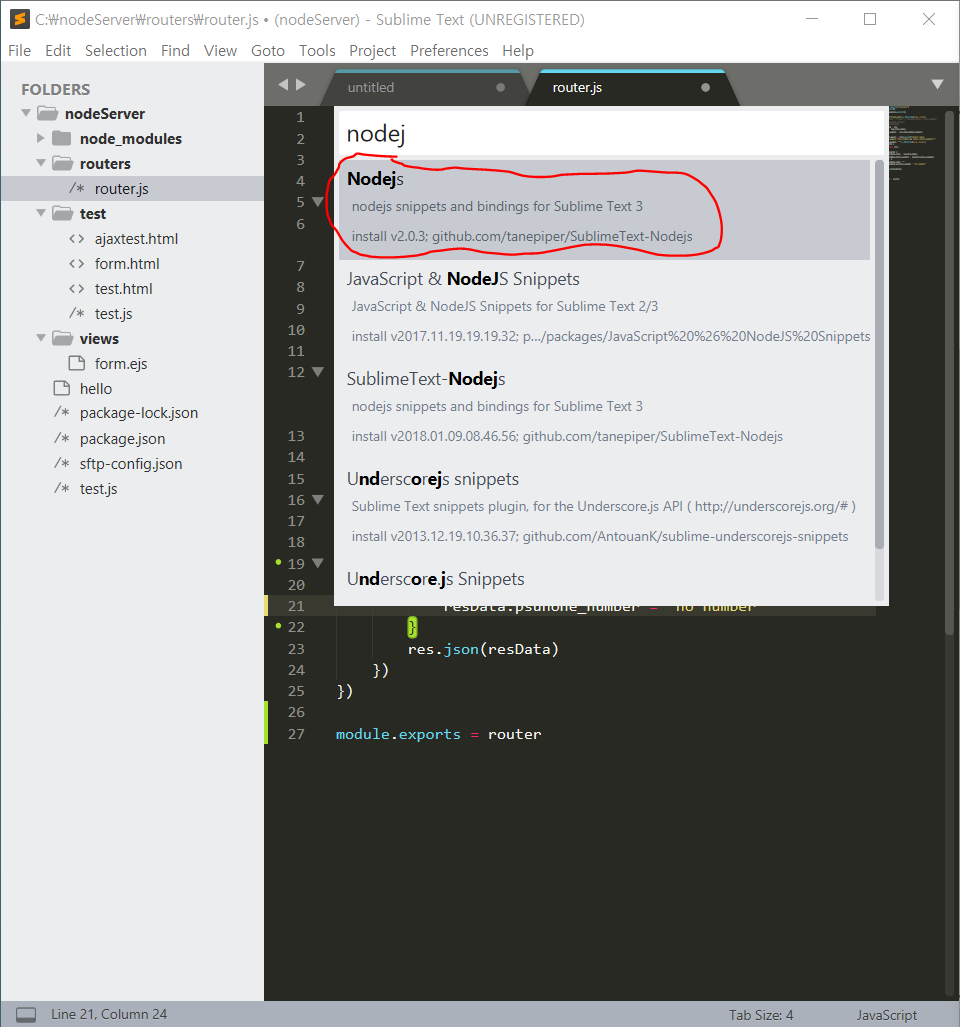Open form.ejs from the sidebar
Image resolution: width=960 pixels, height=1027 pixels.
point(121,364)
